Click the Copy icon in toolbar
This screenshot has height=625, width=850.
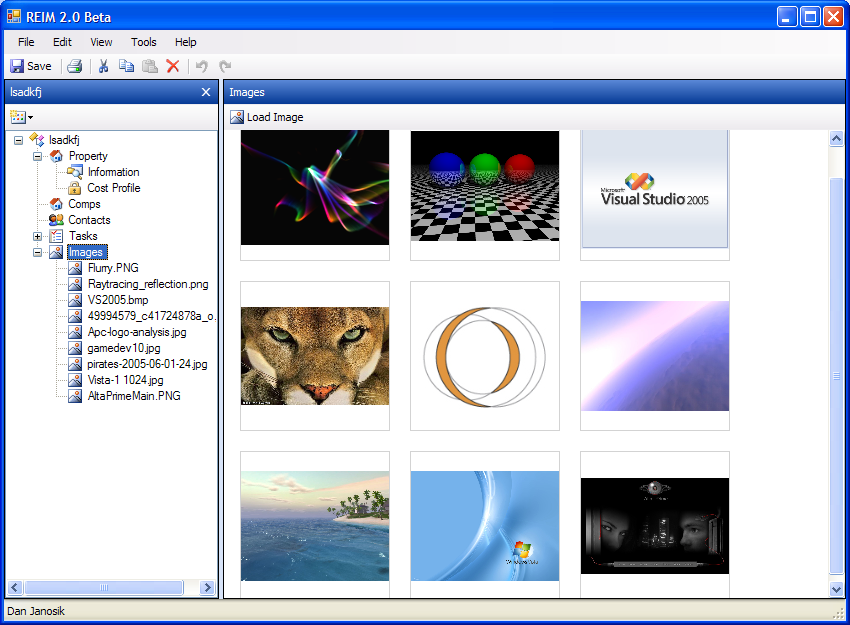pyautogui.click(x=126, y=66)
